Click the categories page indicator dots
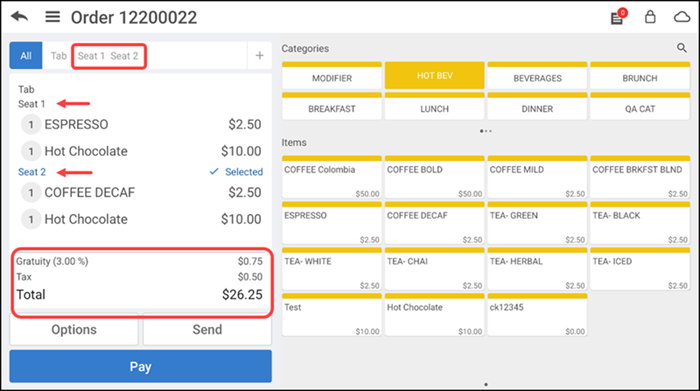The height and width of the screenshot is (391, 700). tap(486, 131)
